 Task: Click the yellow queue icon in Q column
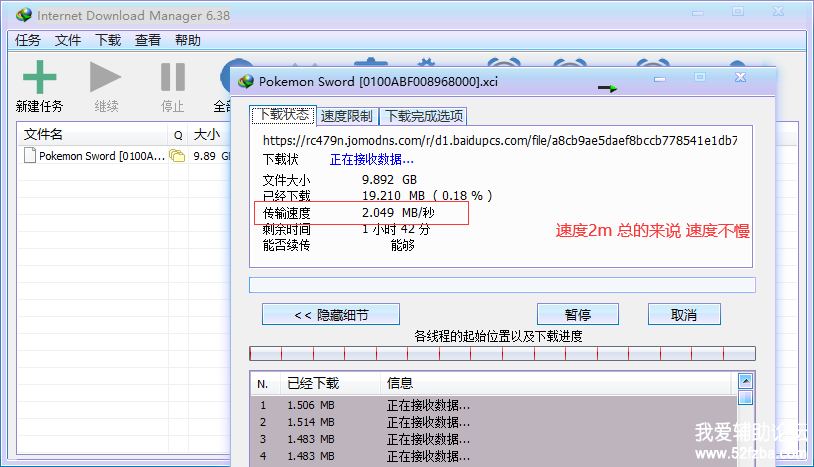coord(177,156)
